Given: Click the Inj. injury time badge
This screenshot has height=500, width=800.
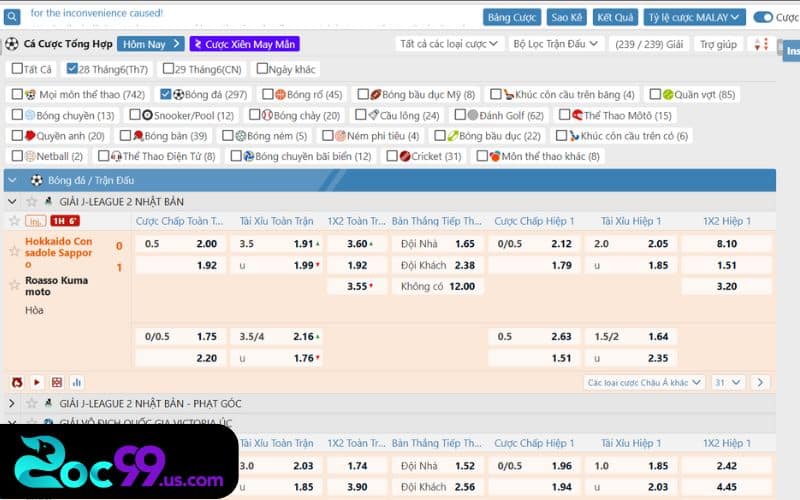Looking at the screenshot, I should [x=35, y=221].
